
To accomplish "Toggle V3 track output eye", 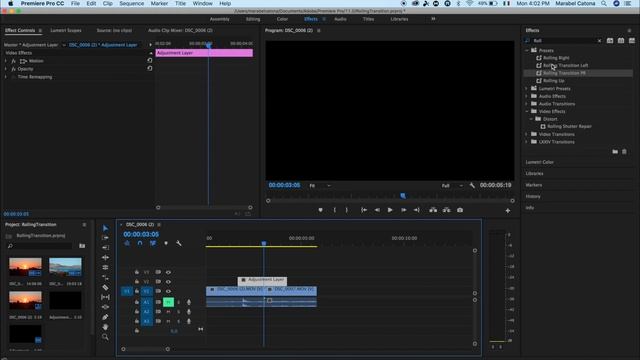I will click(x=168, y=272).
